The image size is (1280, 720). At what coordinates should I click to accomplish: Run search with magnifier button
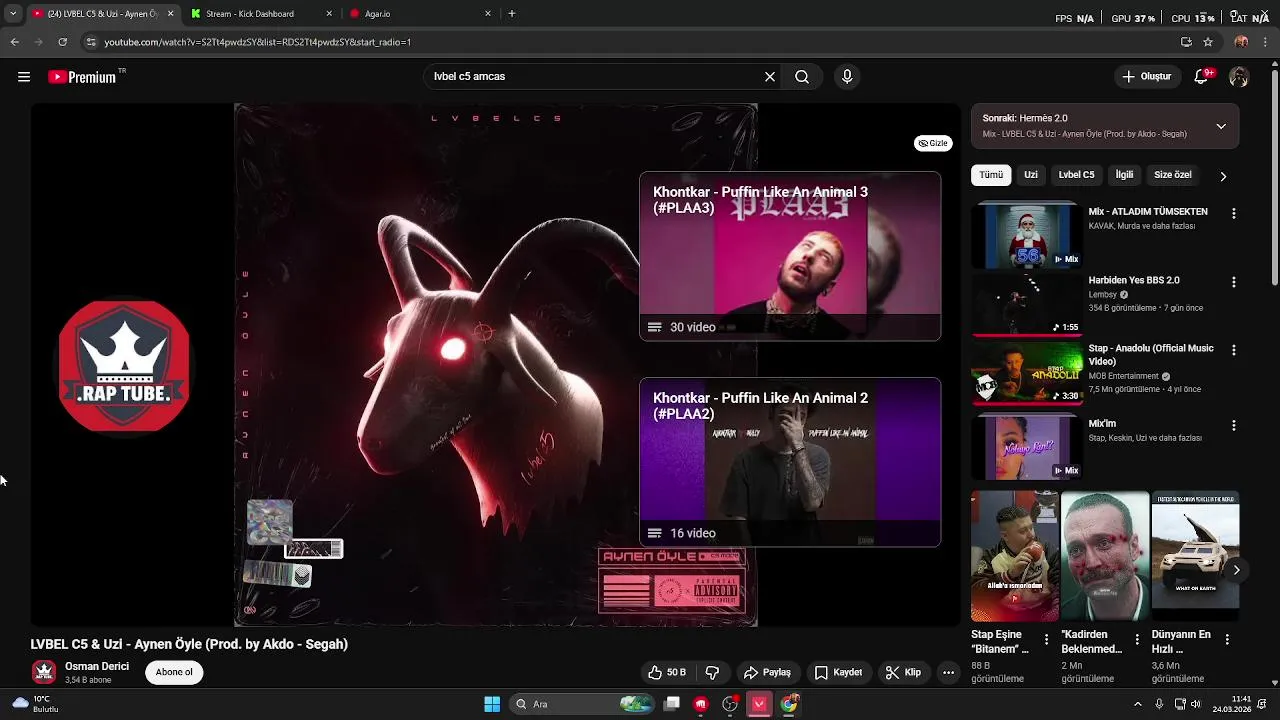point(802,77)
